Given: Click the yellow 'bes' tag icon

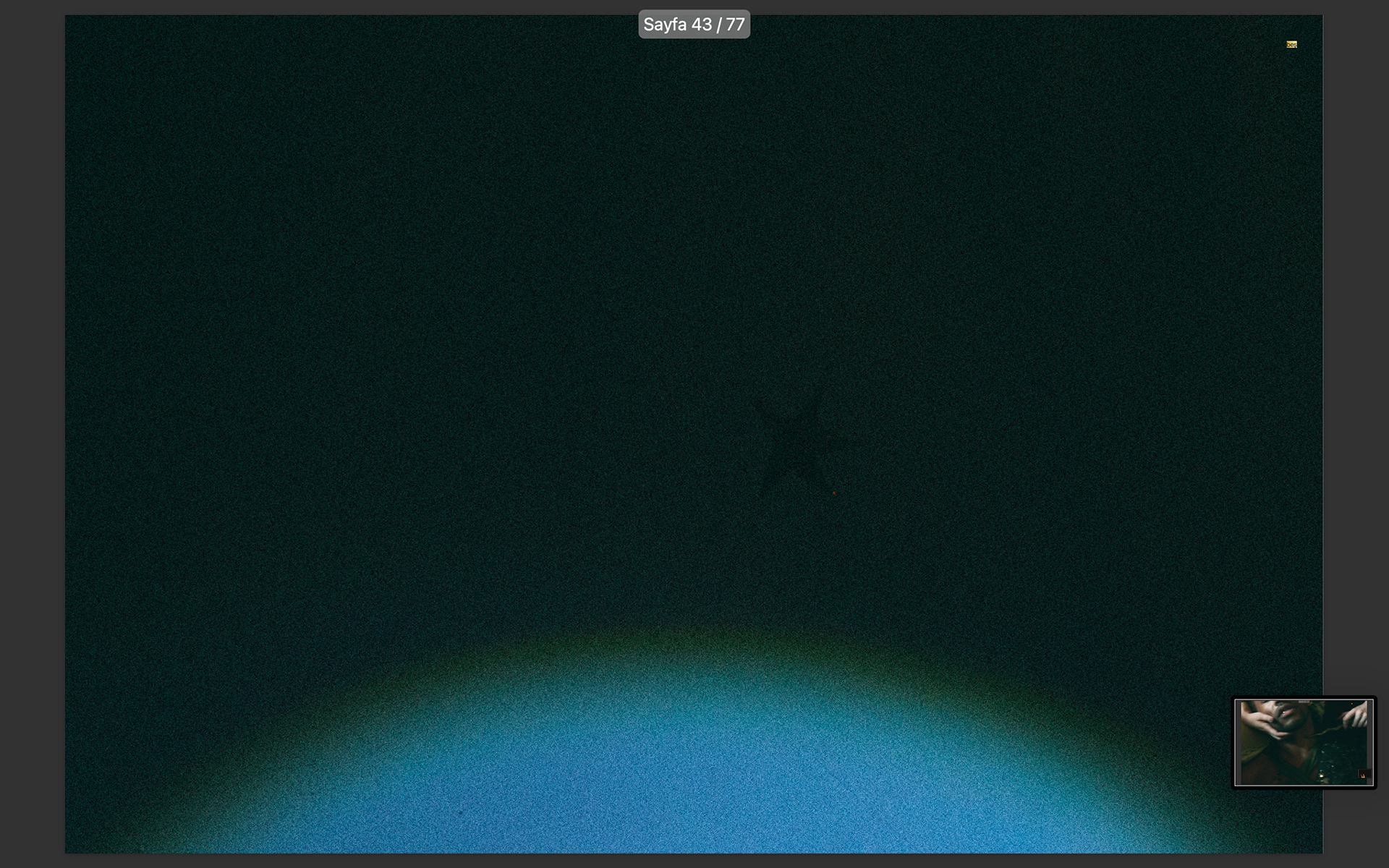Looking at the screenshot, I should click(1291, 45).
